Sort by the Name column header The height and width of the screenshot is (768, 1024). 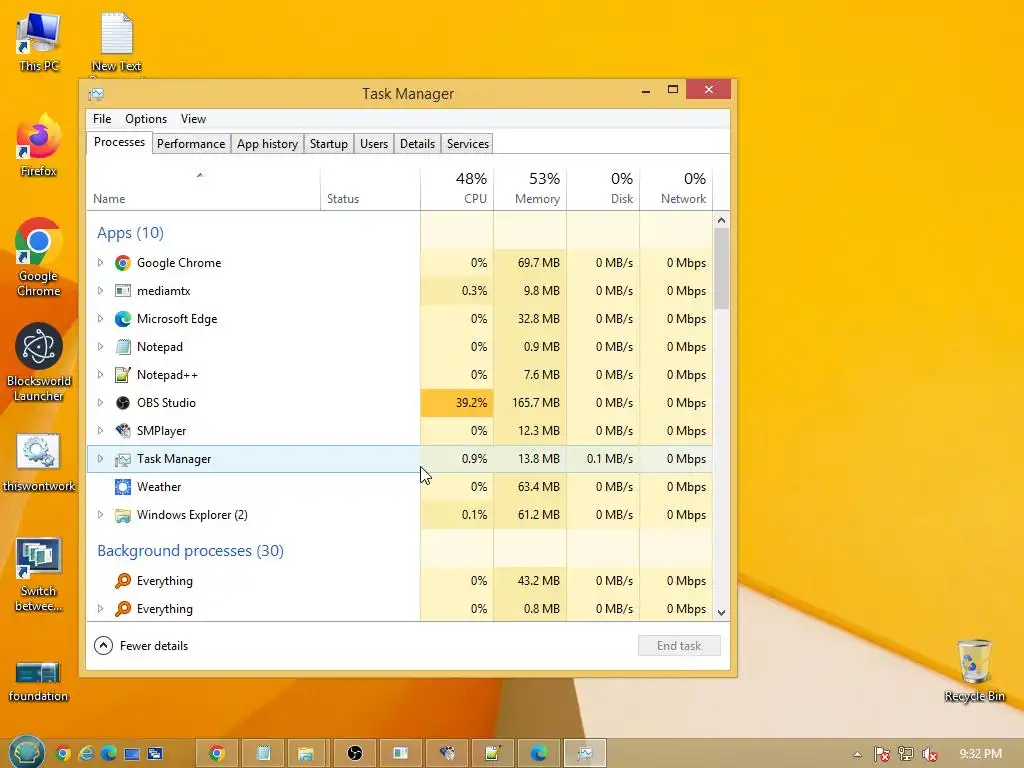(203, 189)
